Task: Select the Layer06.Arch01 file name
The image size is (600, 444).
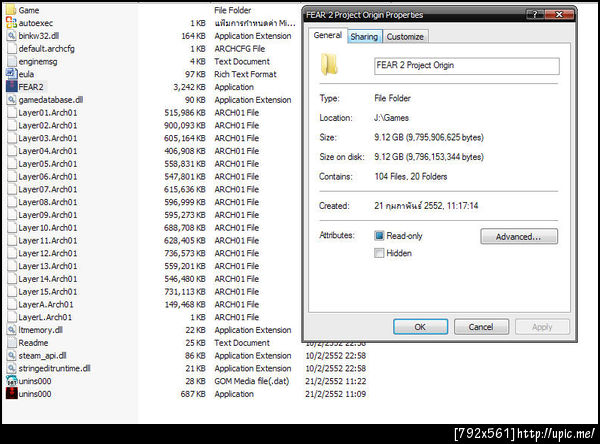Action: 48,176
